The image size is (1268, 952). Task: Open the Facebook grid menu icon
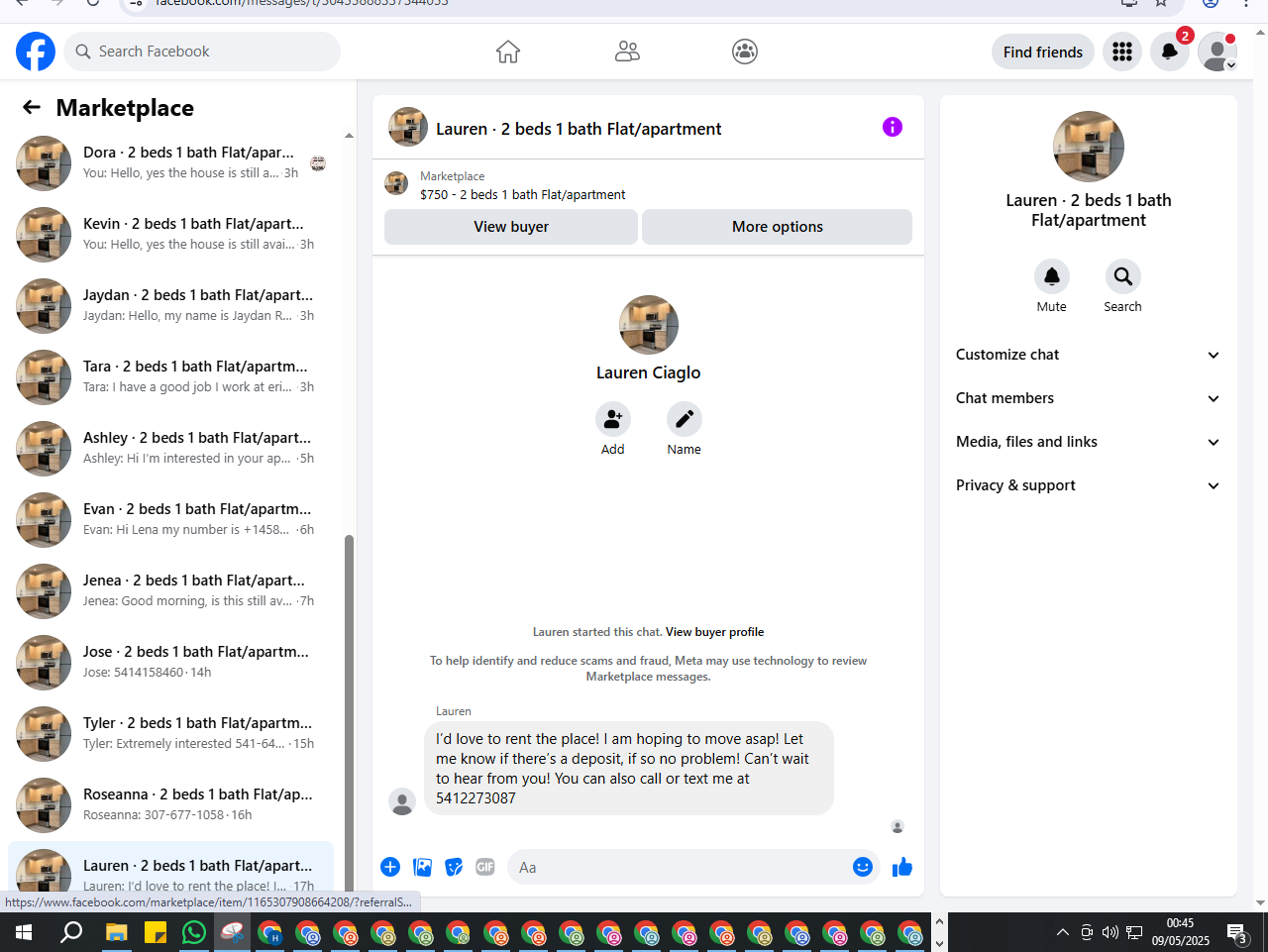coord(1122,52)
